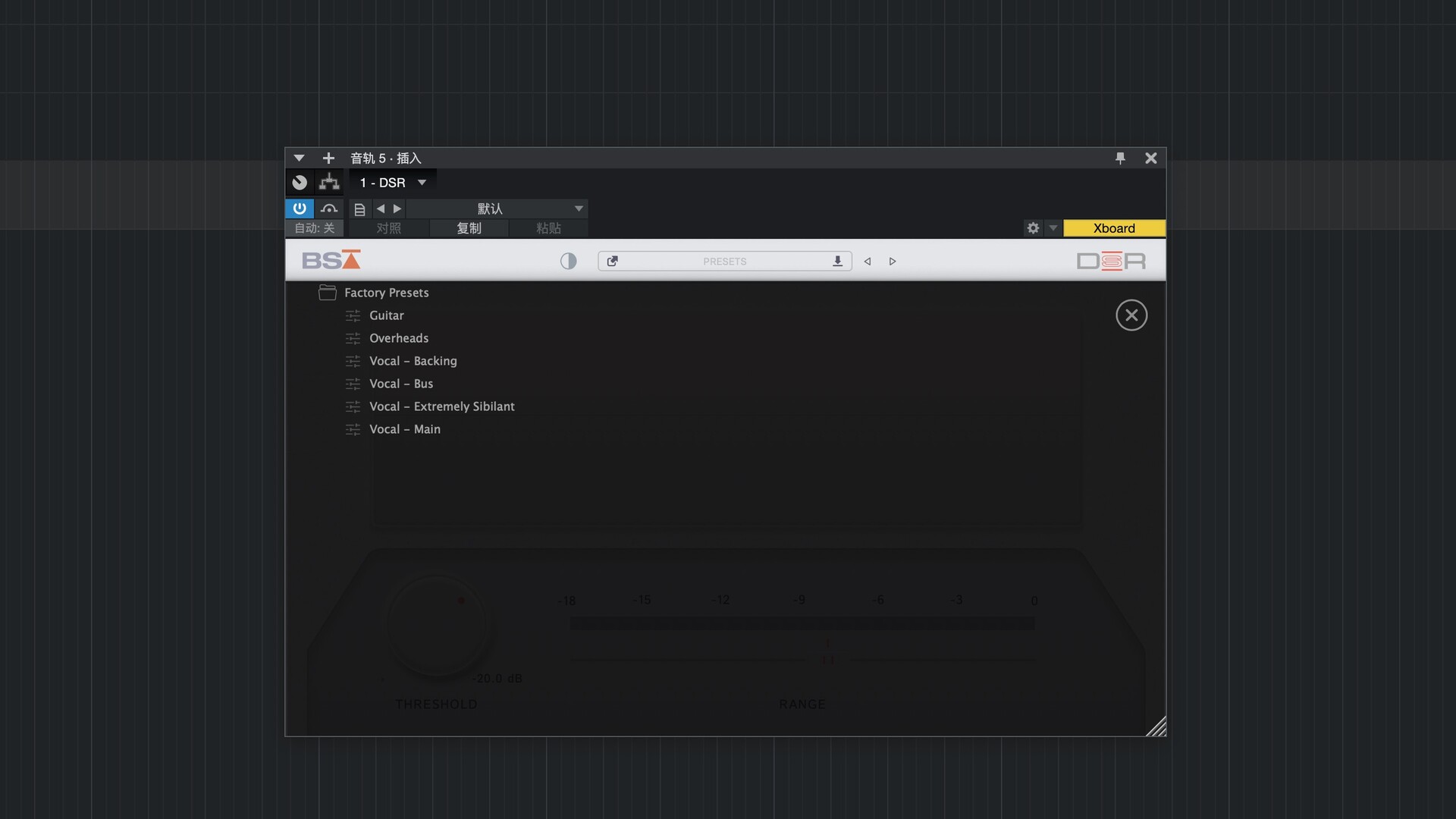Open the routing editor icon

(329, 183)
